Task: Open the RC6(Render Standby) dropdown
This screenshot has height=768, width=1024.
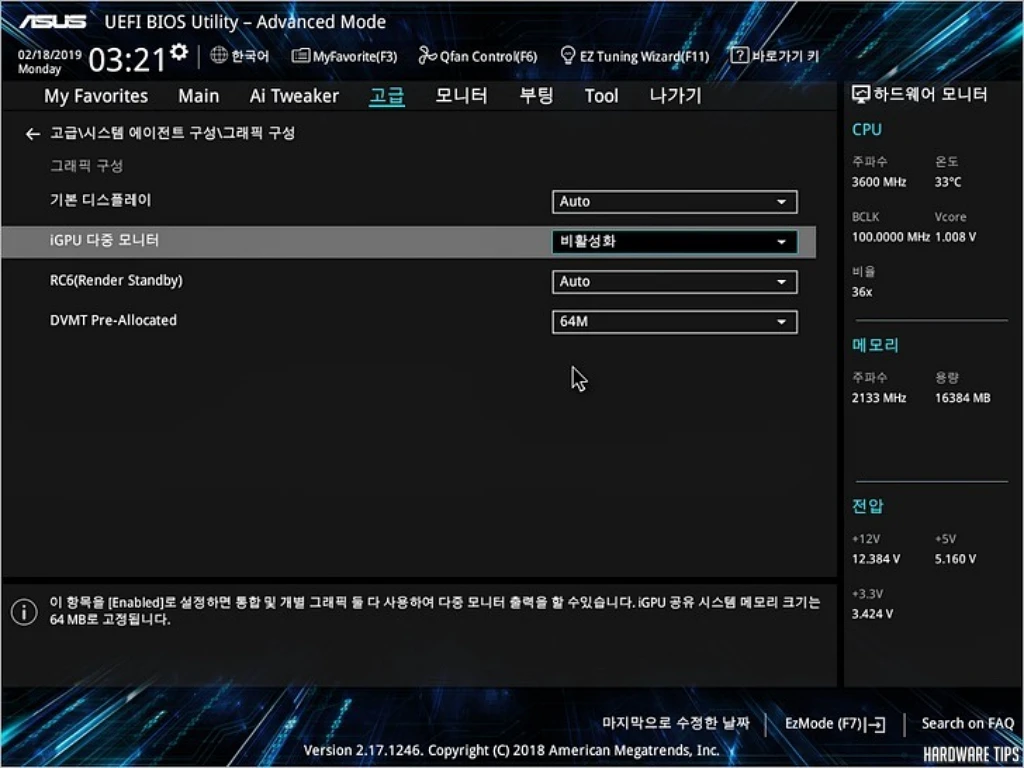Action: pyautogui.click(x=674, y=282)
